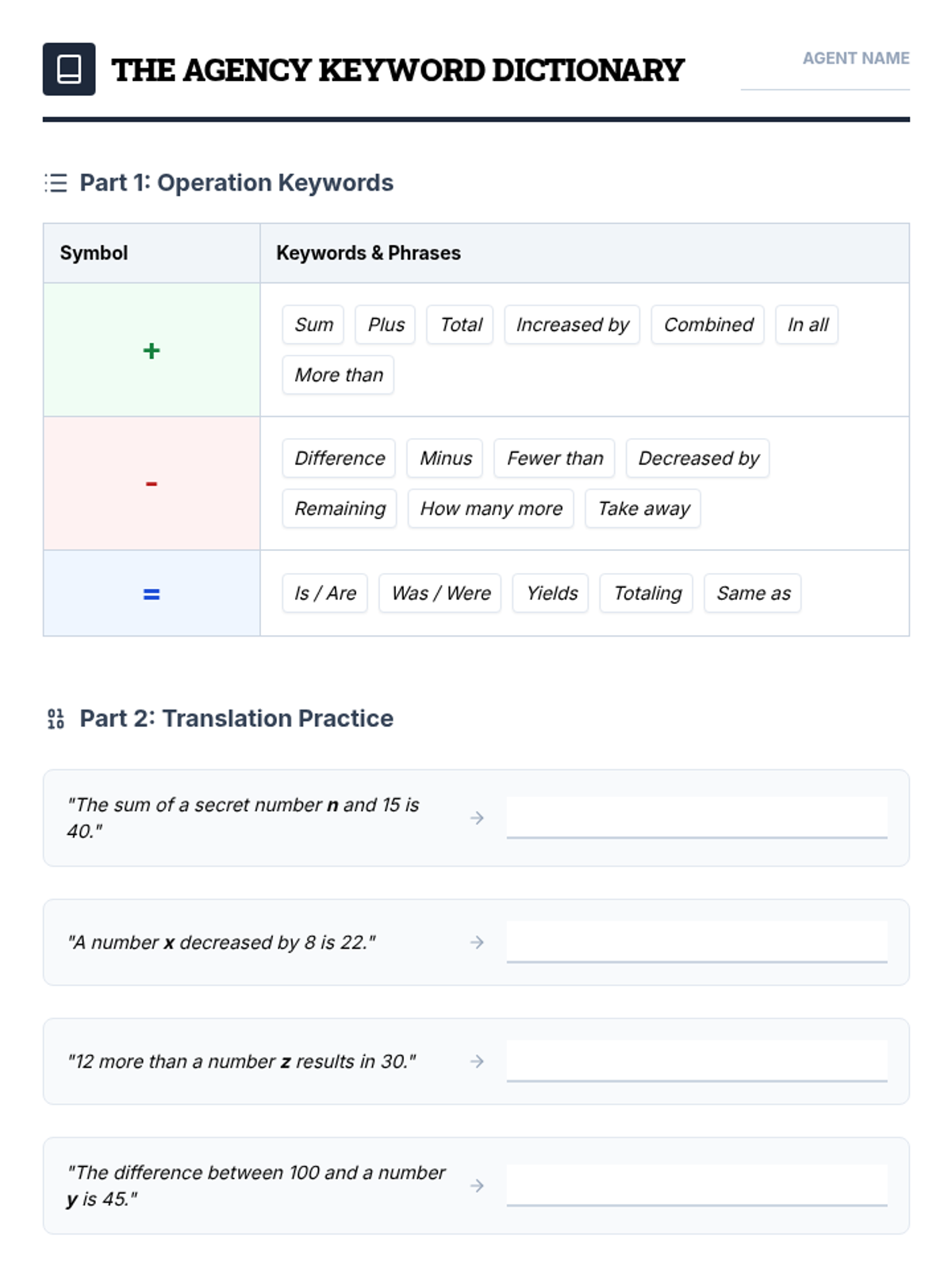Click the Agent Name input line
The image size is (952, 1270).
point(825,79)
